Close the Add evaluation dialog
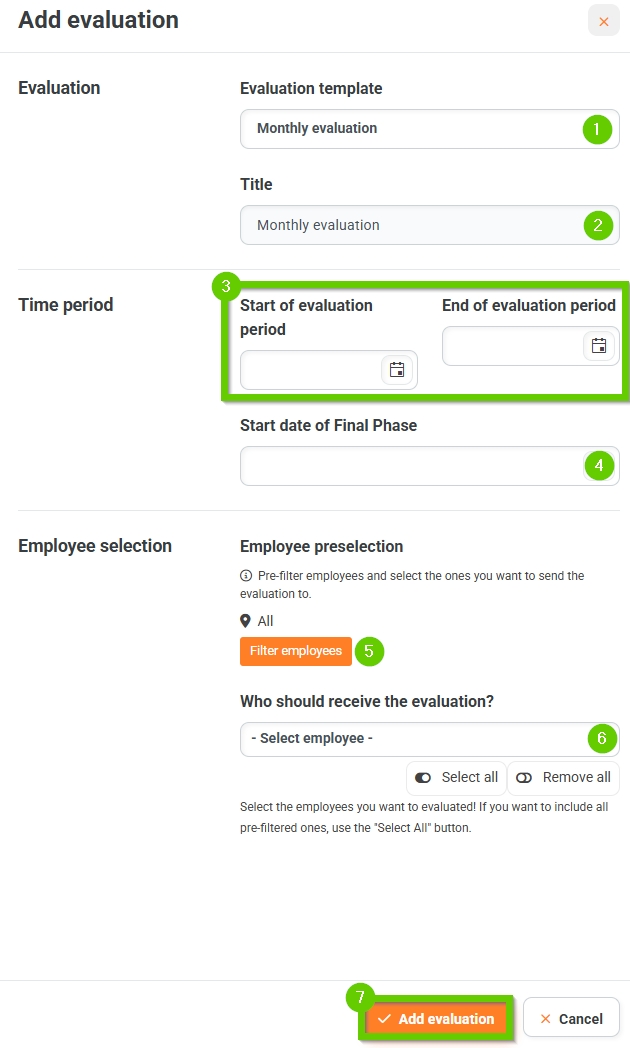The height and width of the screenshot is (1048, 630). pyautogui.click(x=603, y=21)
